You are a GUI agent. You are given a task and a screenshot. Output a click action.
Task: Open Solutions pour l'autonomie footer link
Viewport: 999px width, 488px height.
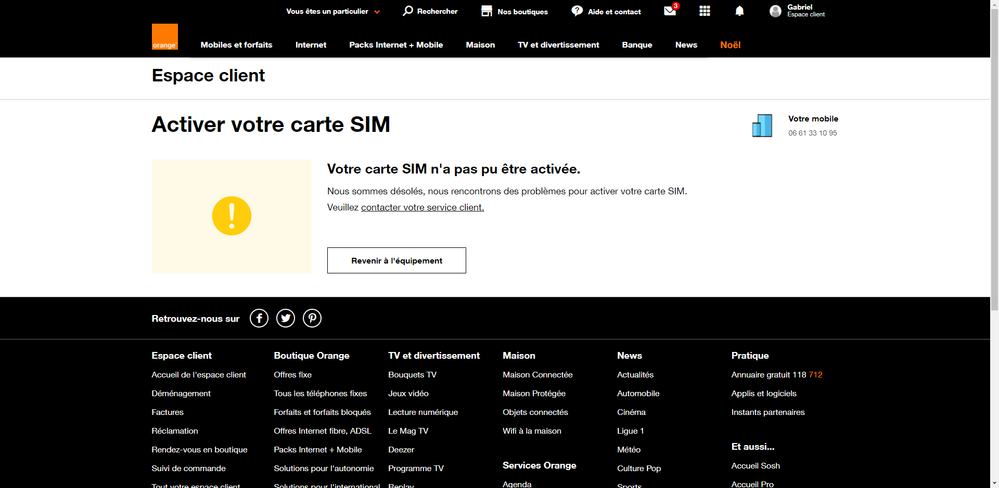[x=324, y=468]
